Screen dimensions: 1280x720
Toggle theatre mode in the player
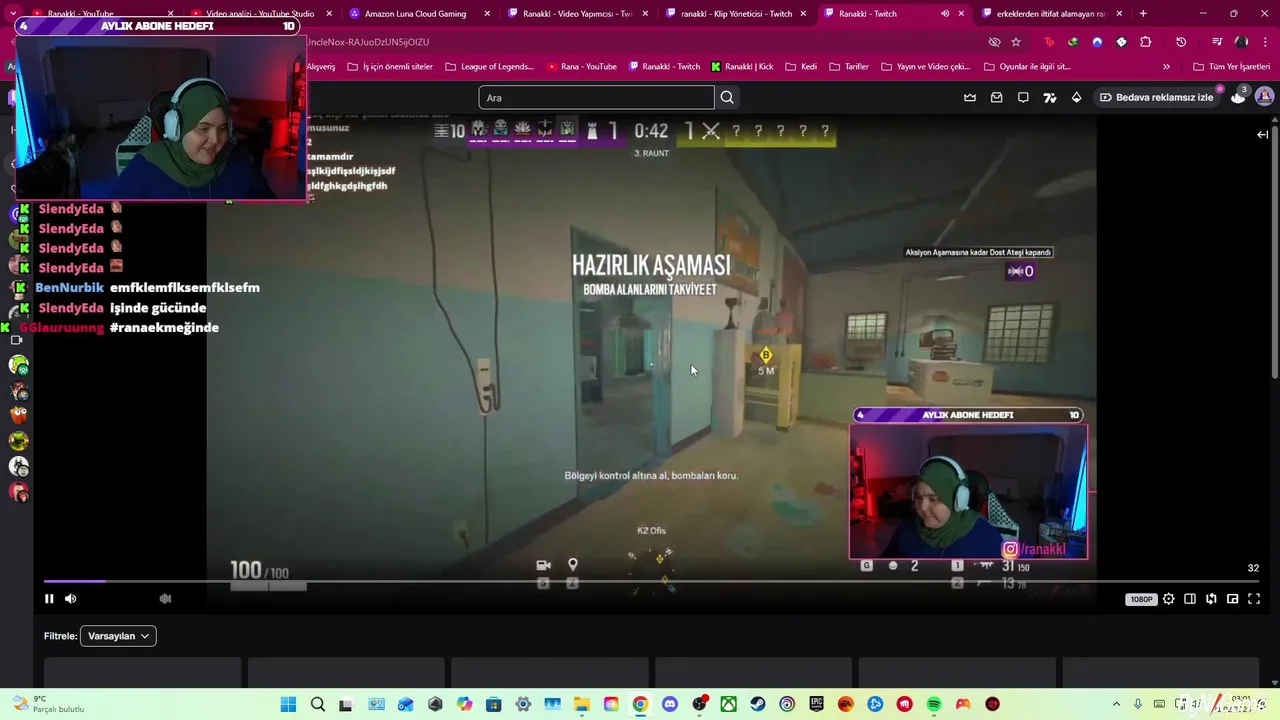tap(1190, 599)
